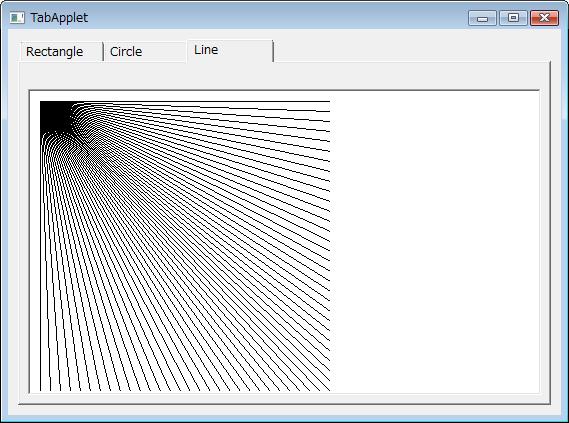Maximize the TabApplet window

pyautogui.click(x=513, y=18)
